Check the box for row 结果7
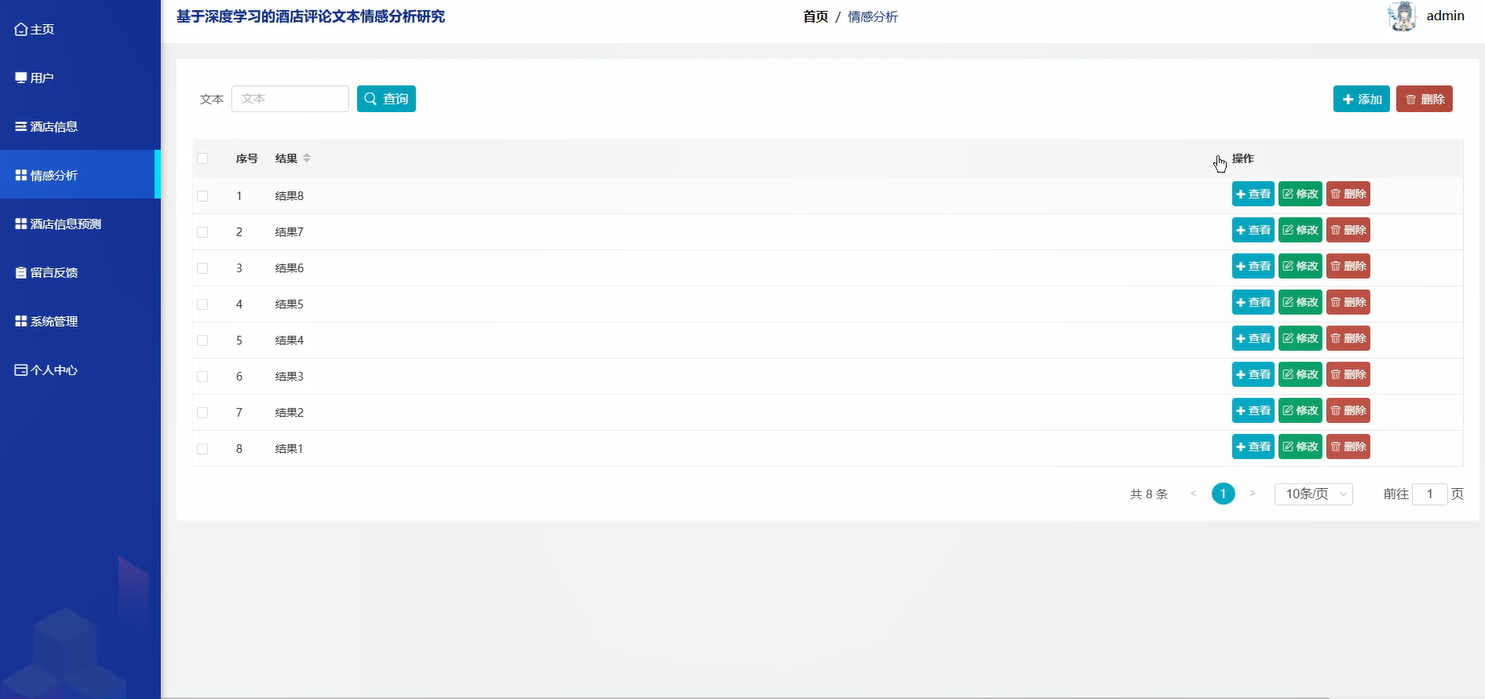 pyautogui.click(x=202, y=232)
